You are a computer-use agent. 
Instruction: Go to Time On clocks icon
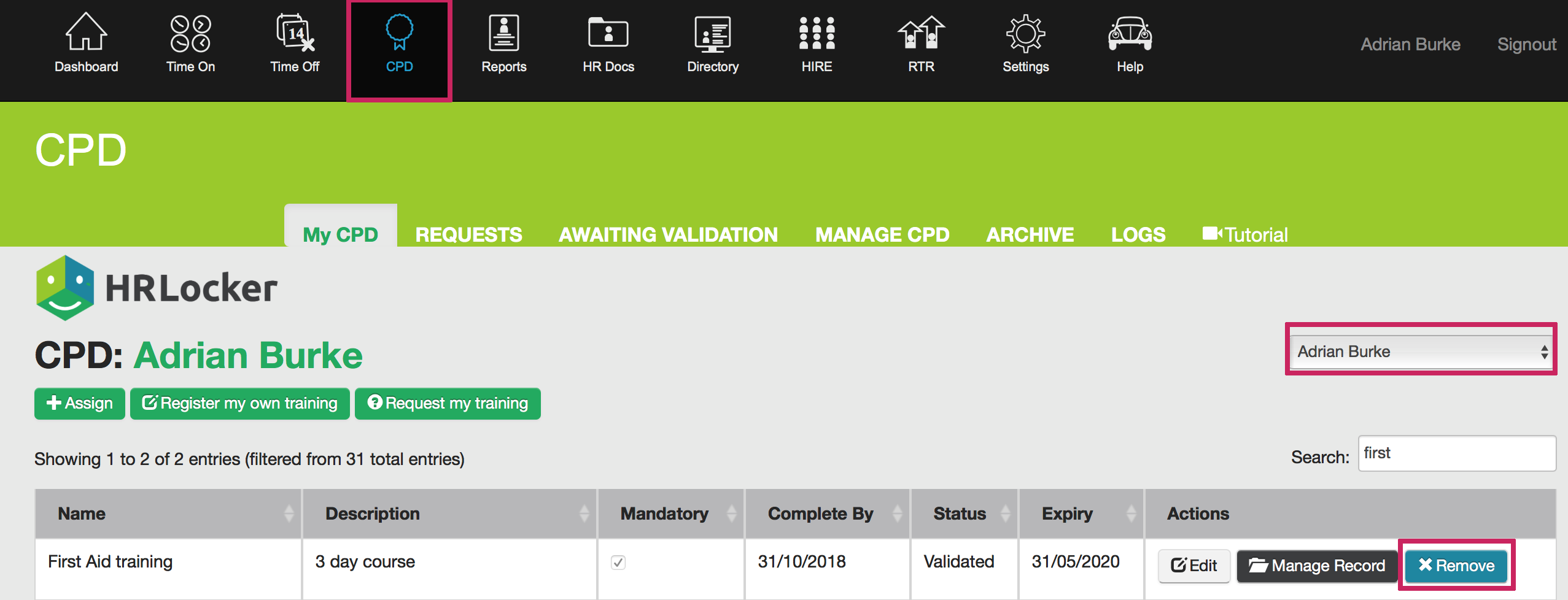(x=190, y=34)
